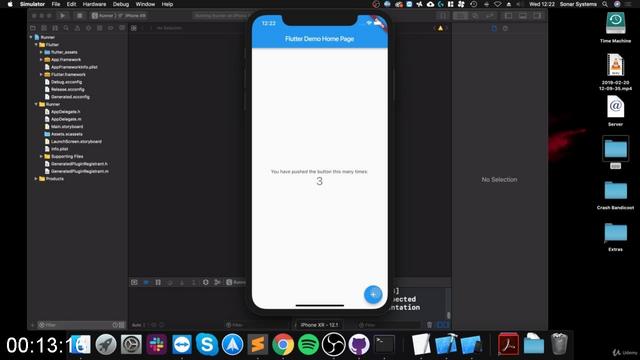Open Slack from the Dock
640x360 pixels.
pos(156,344)
